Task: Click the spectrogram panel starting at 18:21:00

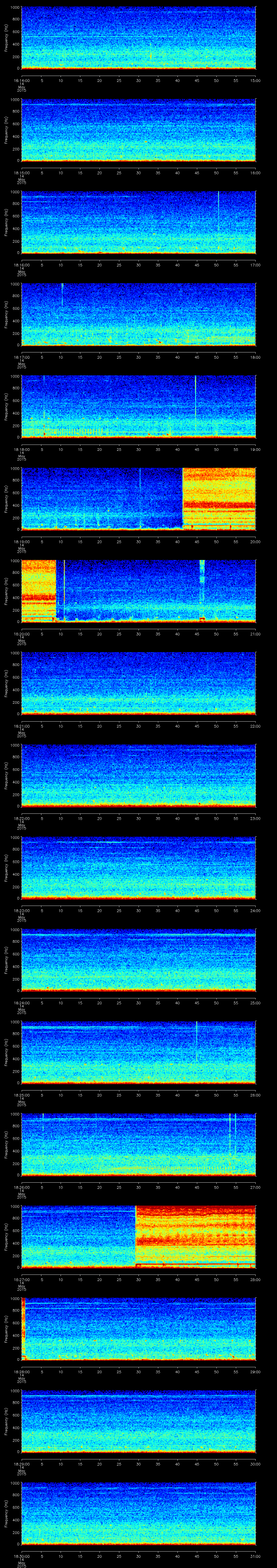Action: click(138, 683)
